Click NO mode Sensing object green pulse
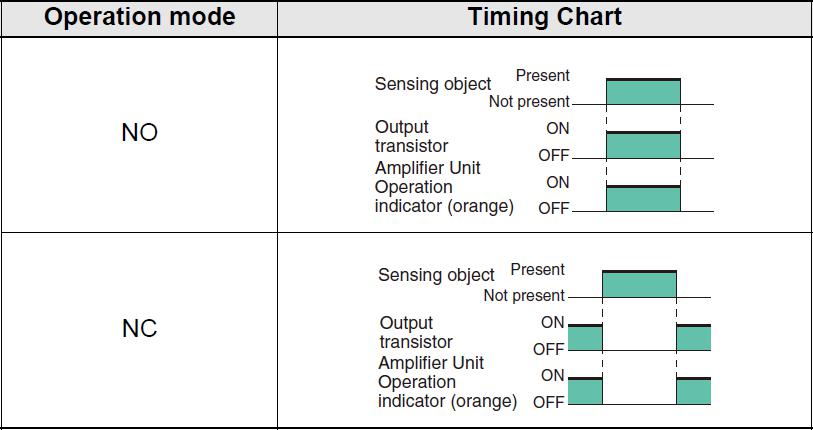813x430 pixels. pos(643,91)
